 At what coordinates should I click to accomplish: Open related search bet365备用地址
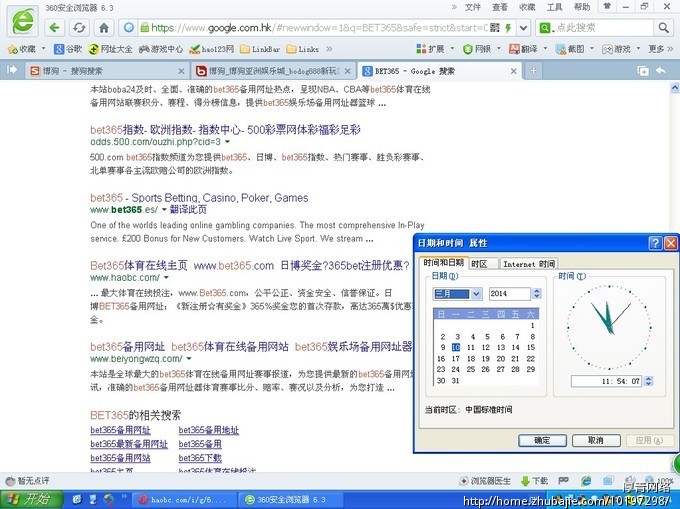209,430
